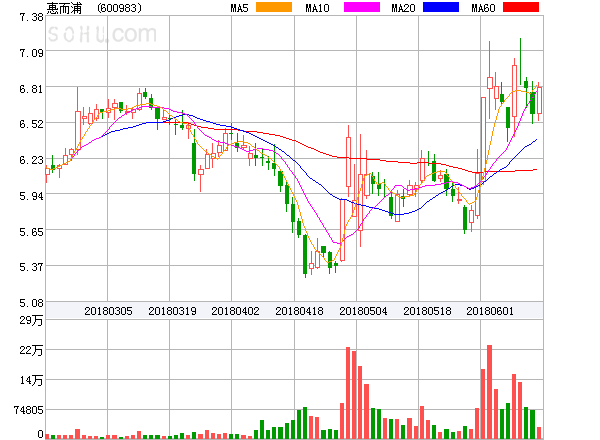The height and width of the screenshot is (440, 600).
Task: Click the 22万 volume axis label
Action: point(31,350)
